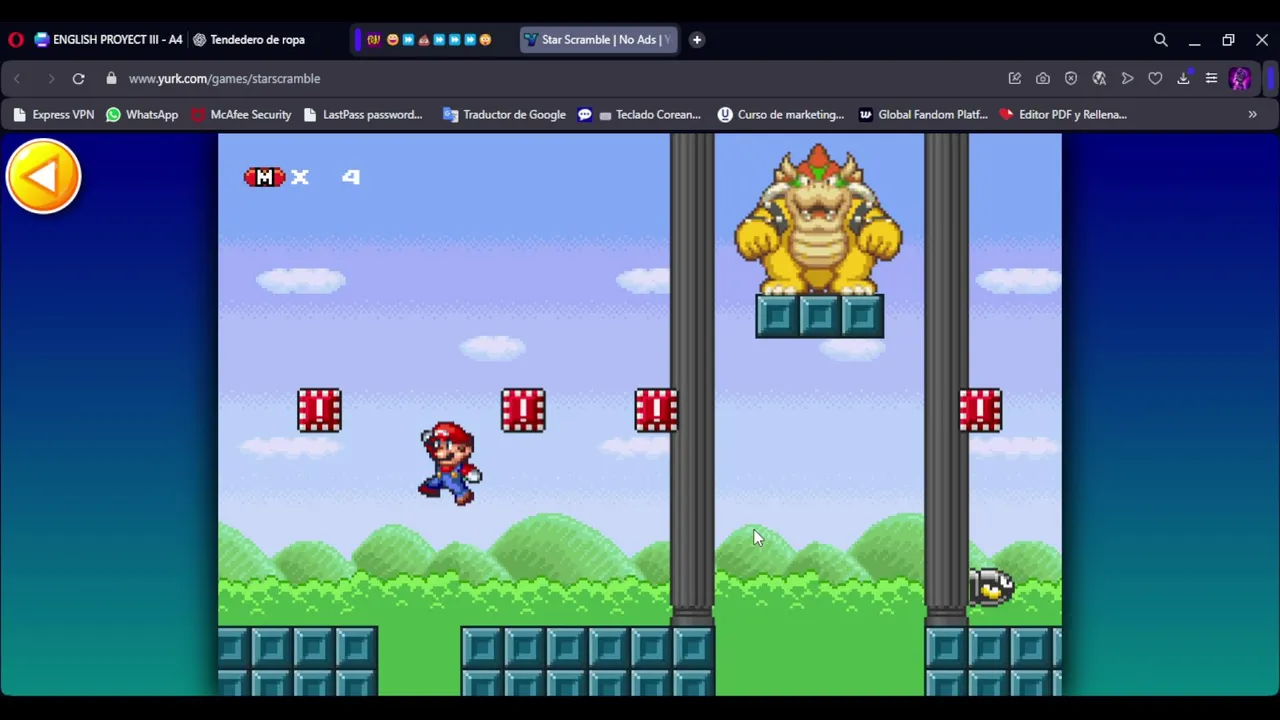
Task: Minimize the Opera browser window
Action: coord(1194,40)
